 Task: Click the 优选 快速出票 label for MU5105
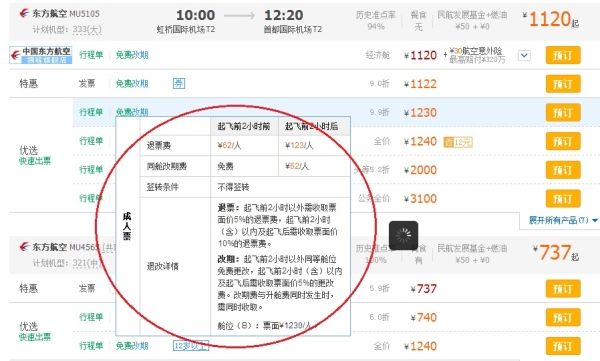coord(35,155)
